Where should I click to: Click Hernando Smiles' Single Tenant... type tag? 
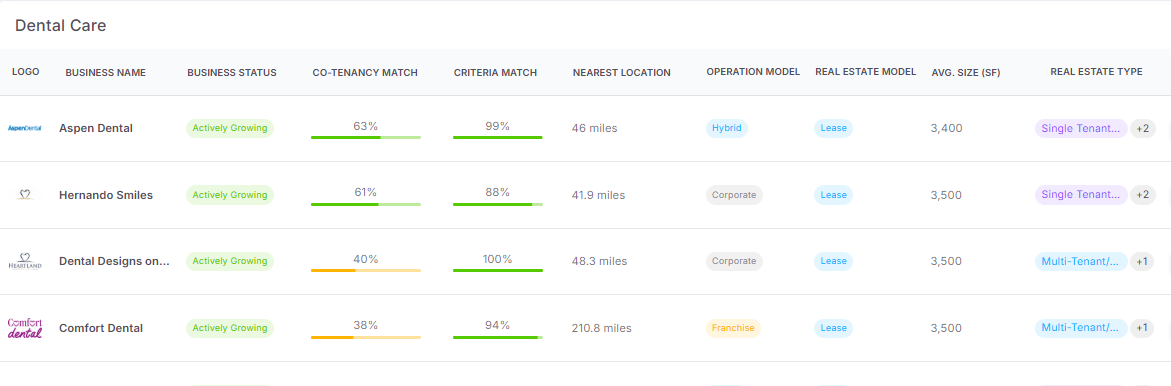(1081, 195)
